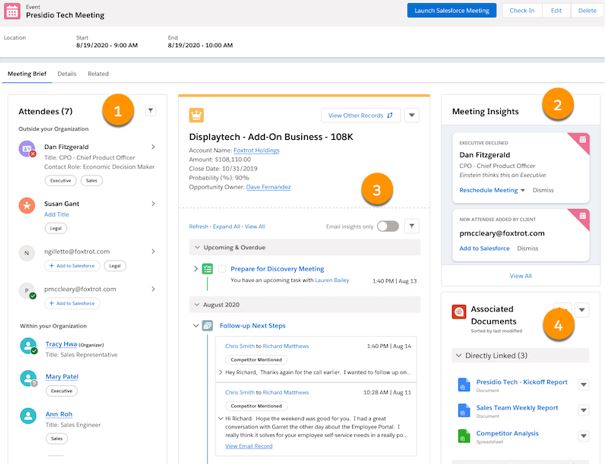Click View All under Meeting Insights
605x464 pixels.
(521, 276)
